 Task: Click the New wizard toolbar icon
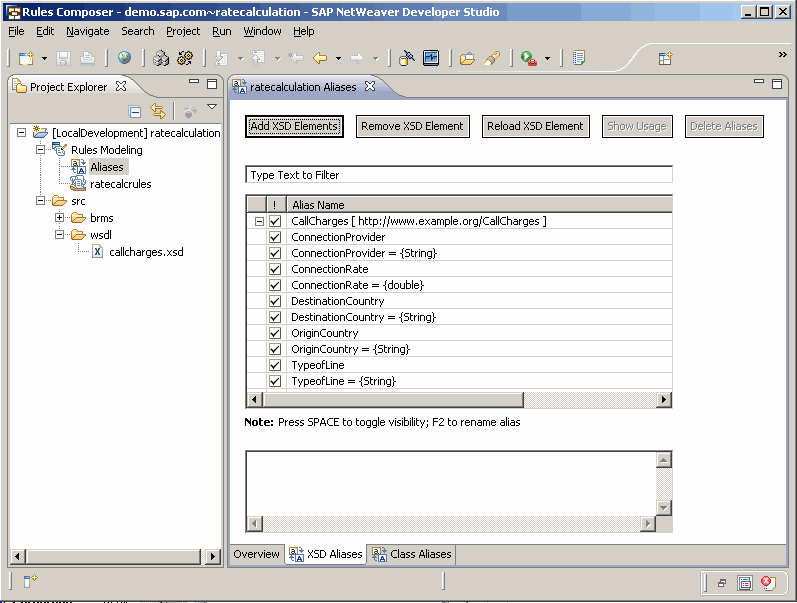pos(26,58)
